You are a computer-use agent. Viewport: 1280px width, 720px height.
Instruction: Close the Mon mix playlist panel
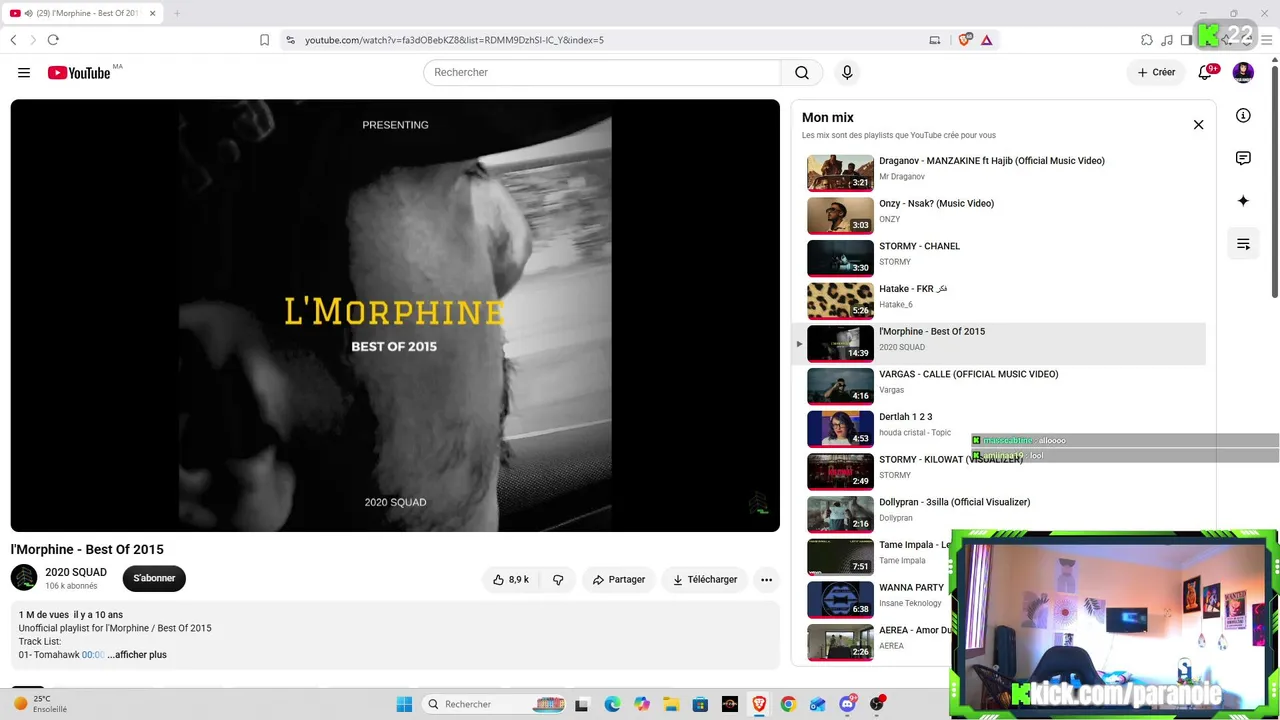(1198, 125)
